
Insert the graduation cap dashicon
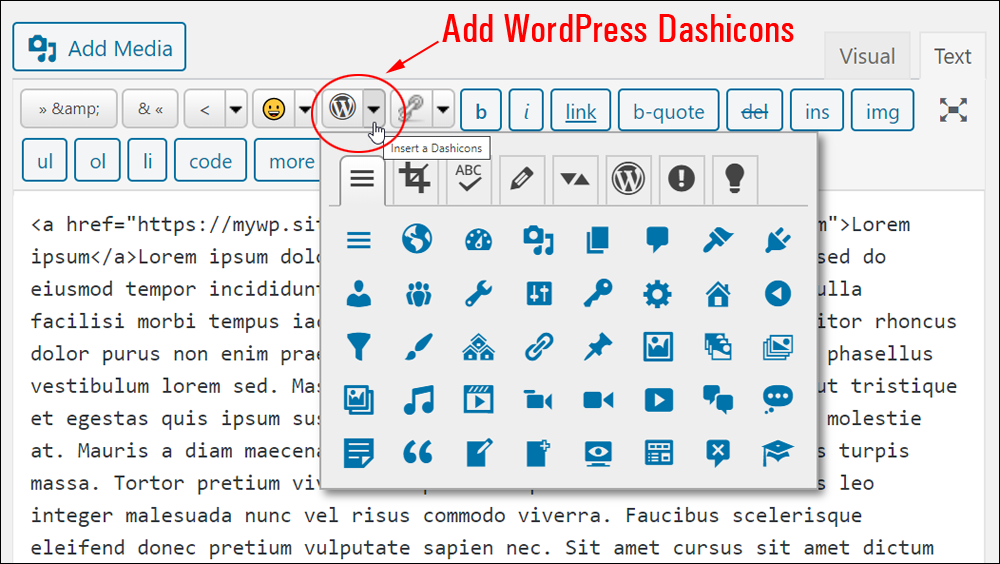point(777,454)
